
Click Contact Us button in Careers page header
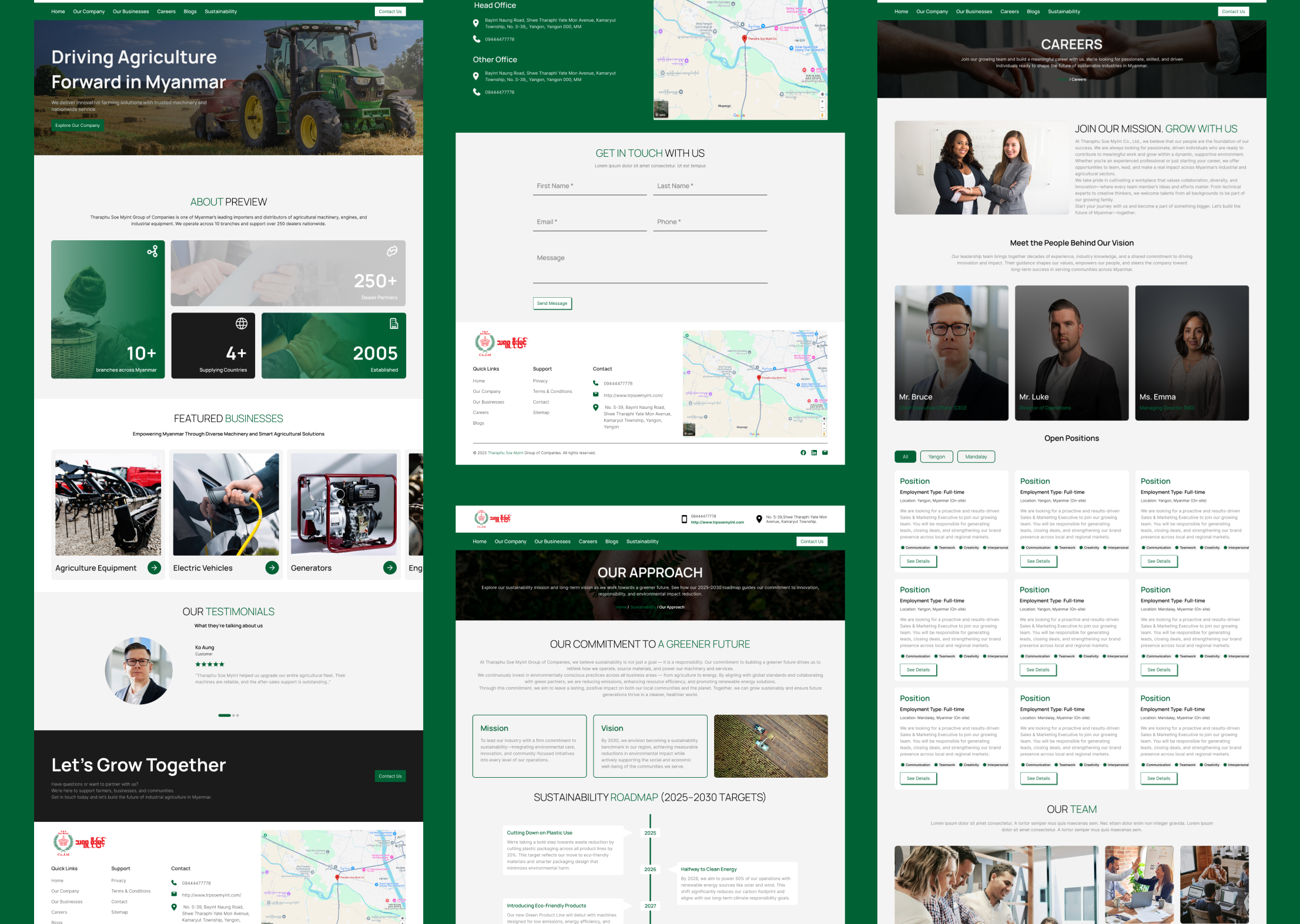[x=1234, y=11]
